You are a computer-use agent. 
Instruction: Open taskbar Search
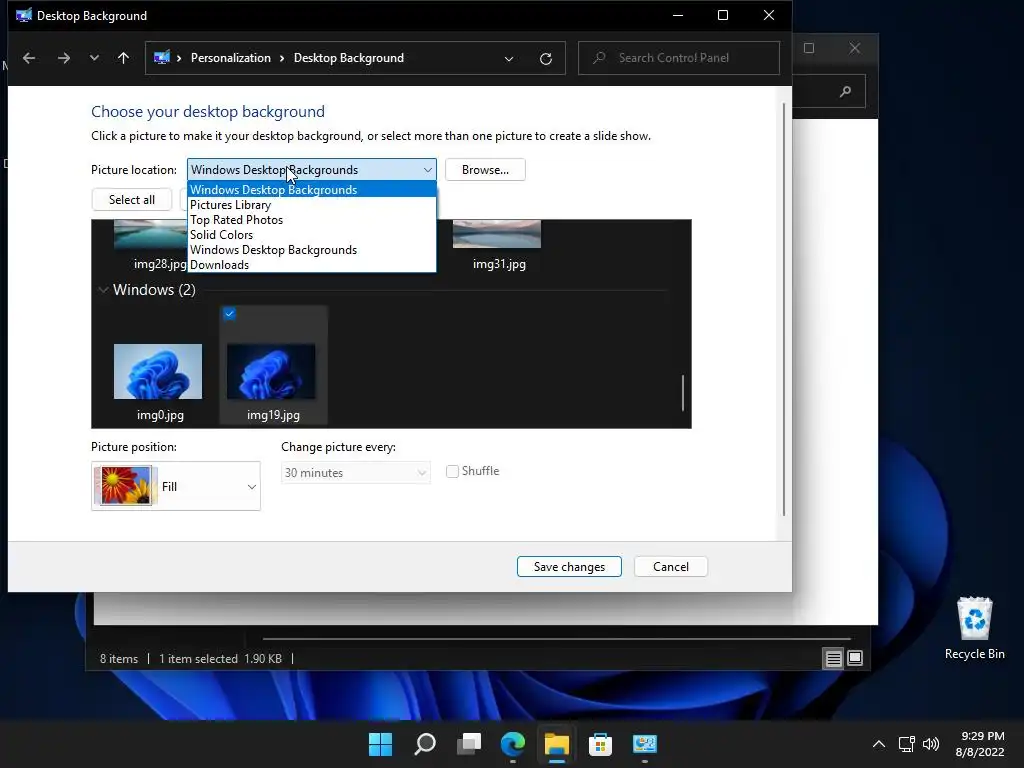tap(425, 744)
